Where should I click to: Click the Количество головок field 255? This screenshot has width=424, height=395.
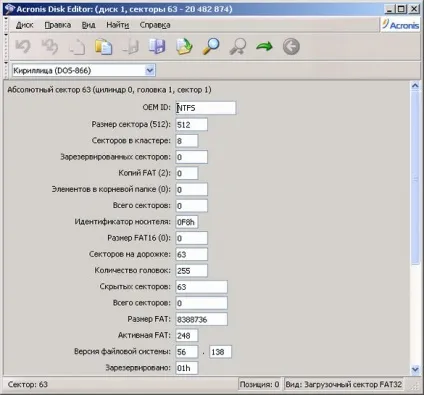(192, 271)
